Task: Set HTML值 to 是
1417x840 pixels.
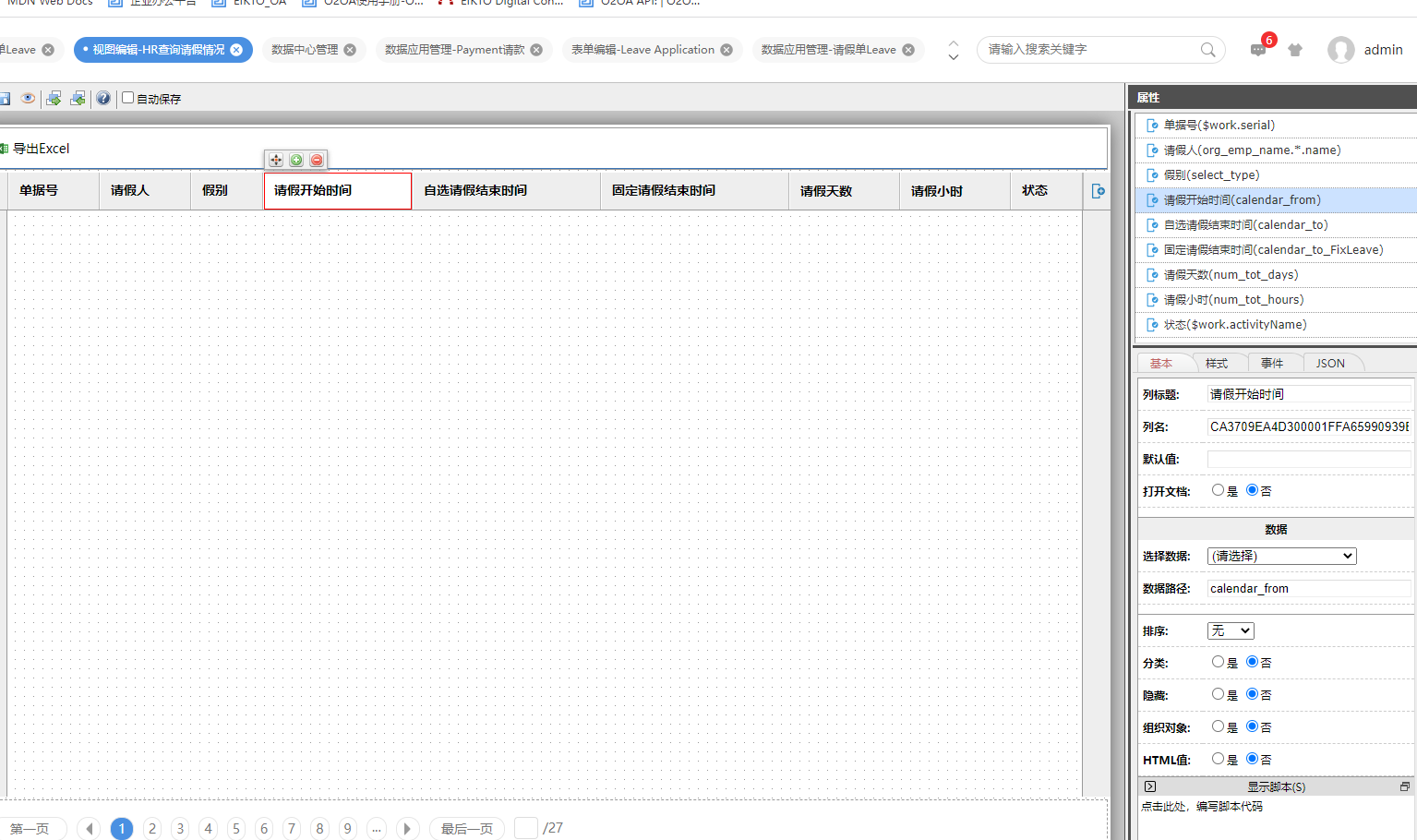Action: tap(1219, 759)
